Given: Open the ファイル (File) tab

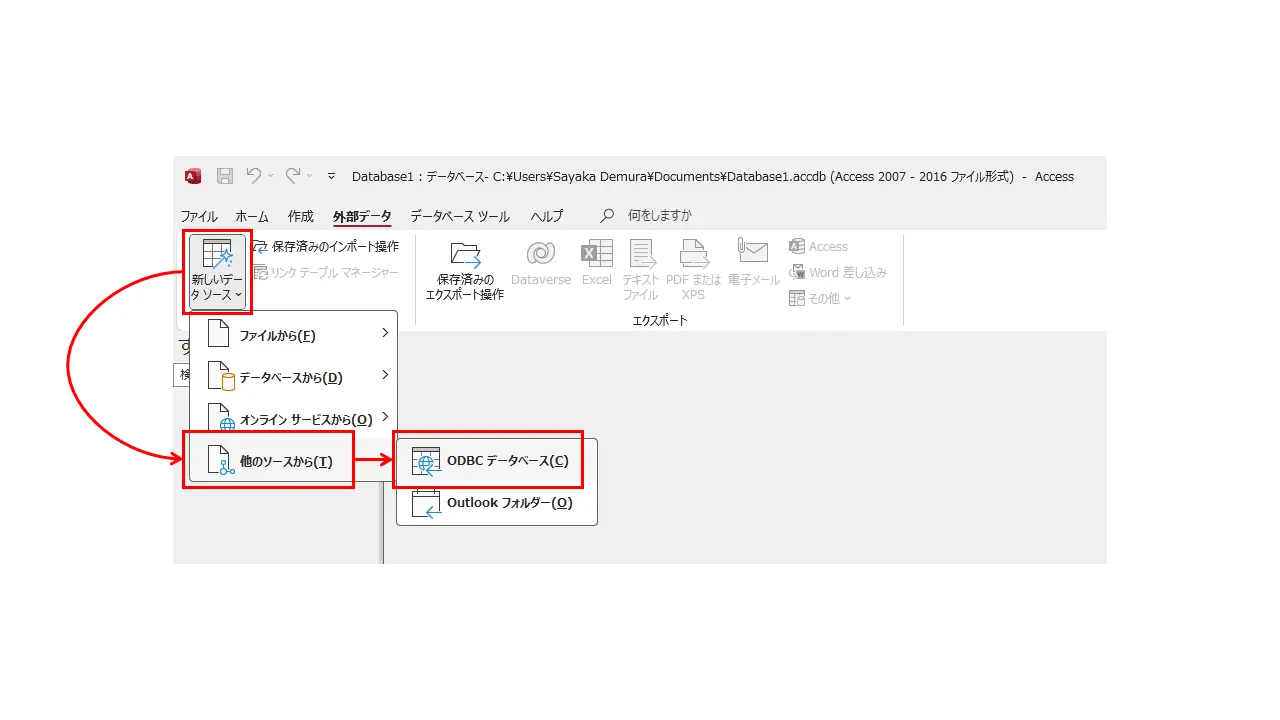Looking at the screenshot, I should (x=199, y=216).
